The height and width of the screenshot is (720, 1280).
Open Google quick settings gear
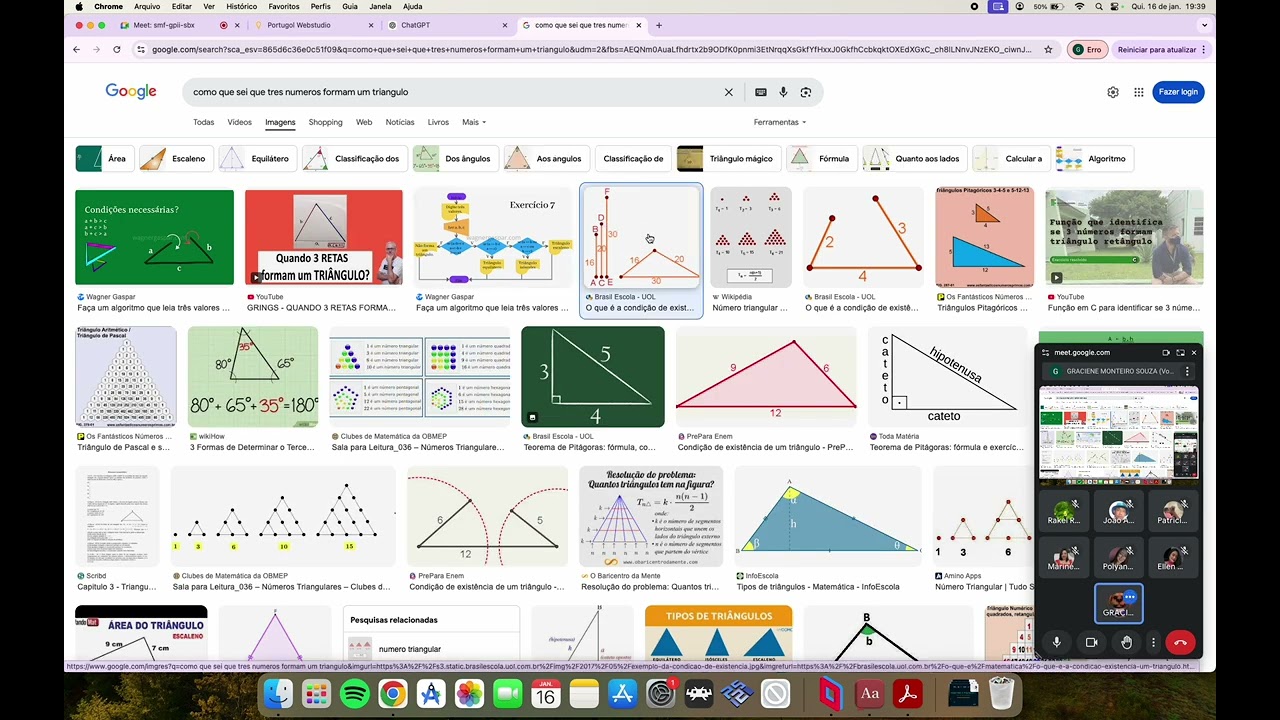tap(1113, 92)
